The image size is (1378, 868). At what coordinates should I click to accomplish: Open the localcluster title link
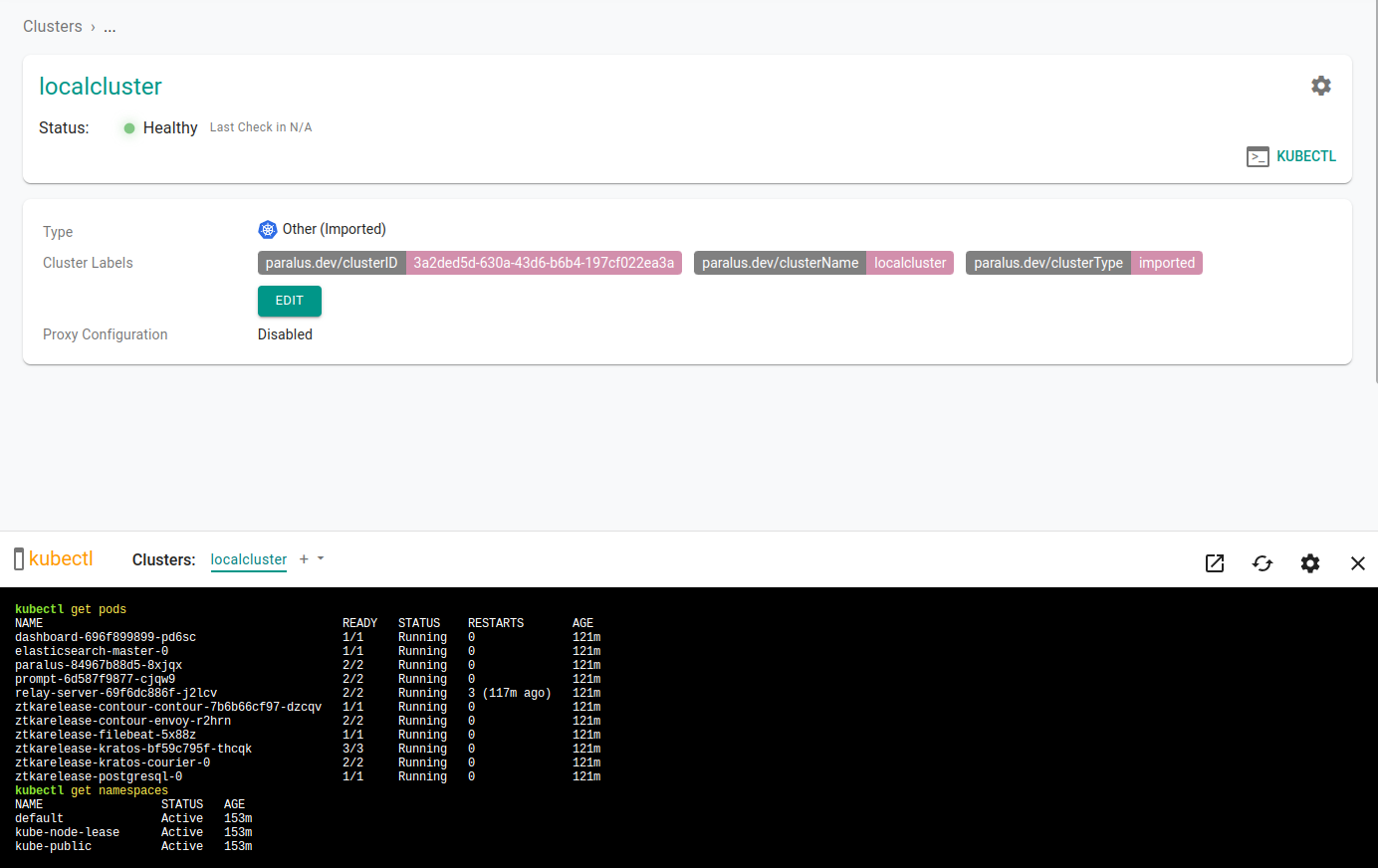coord(101,87)
